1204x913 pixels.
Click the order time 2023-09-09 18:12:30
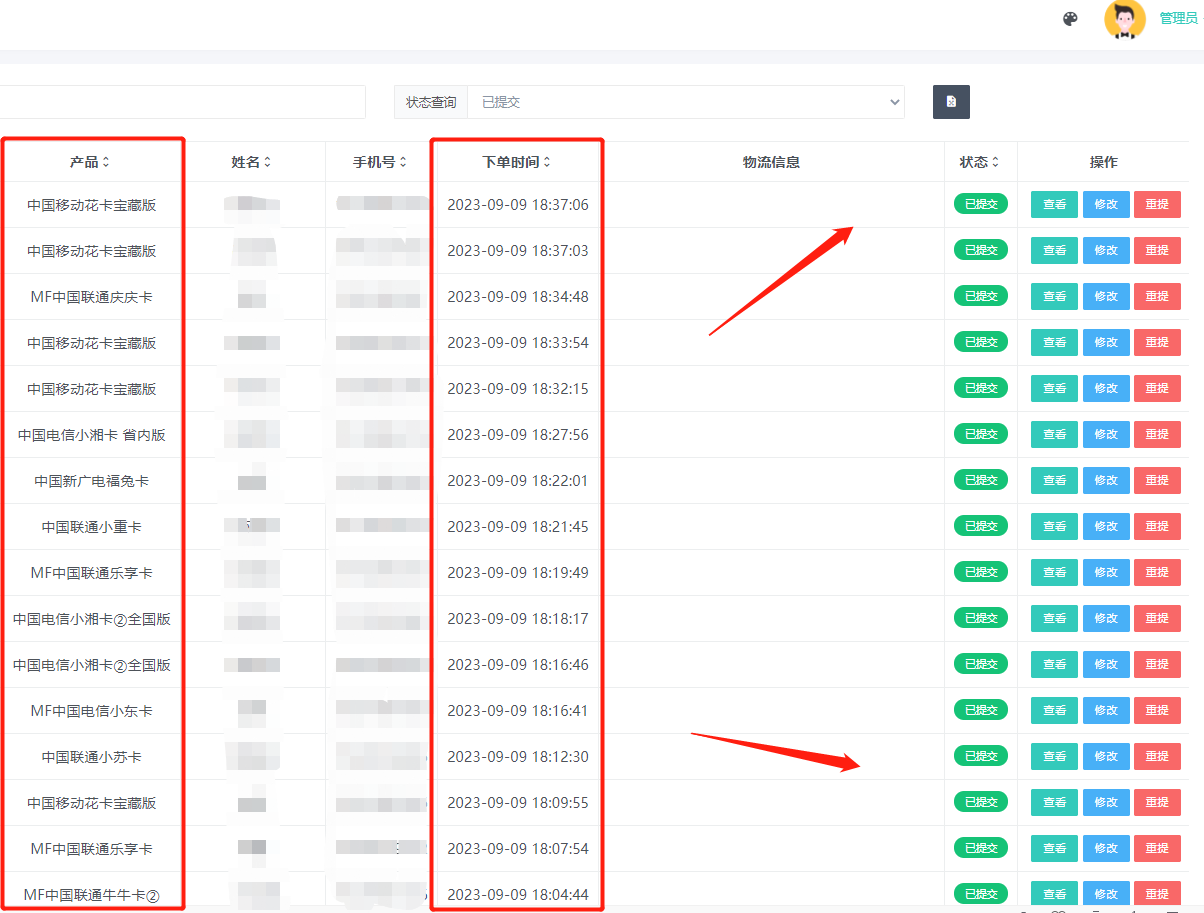(x=518, y=757)
